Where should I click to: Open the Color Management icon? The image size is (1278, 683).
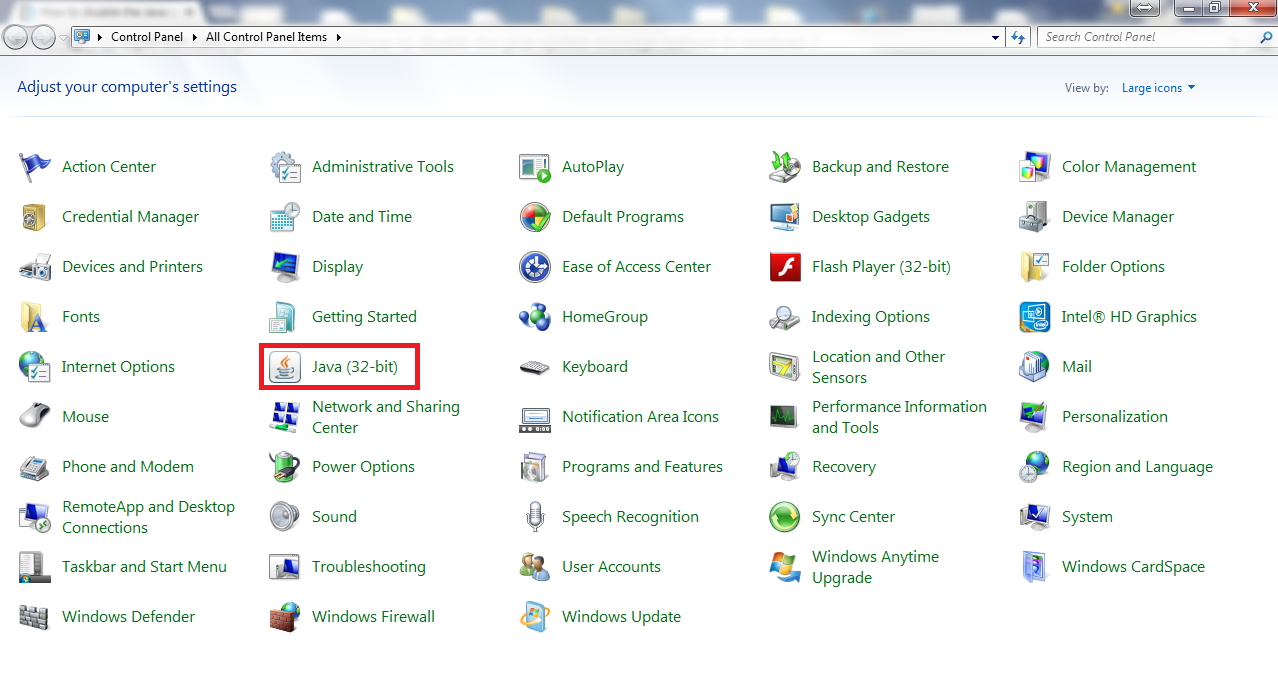[x=1035, y=167]
